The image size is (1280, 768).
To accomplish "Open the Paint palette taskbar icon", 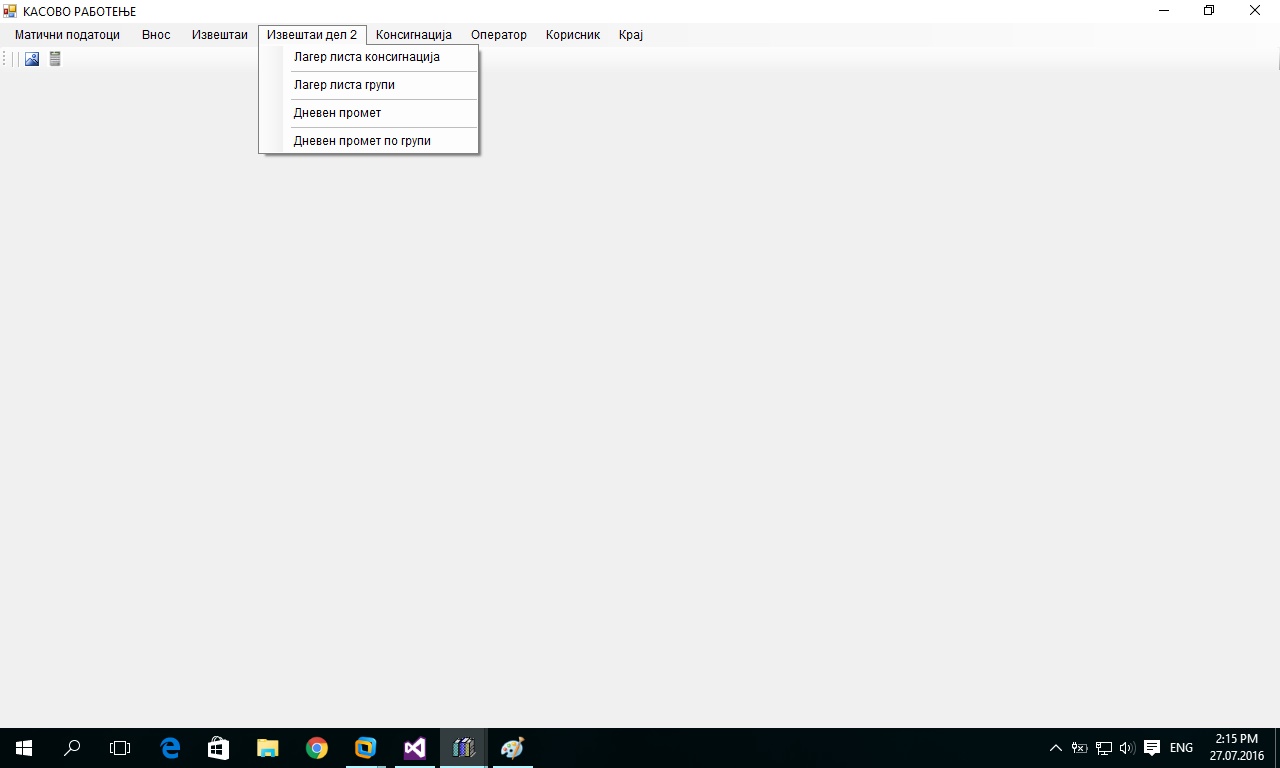I will click(x=512, y=748).
